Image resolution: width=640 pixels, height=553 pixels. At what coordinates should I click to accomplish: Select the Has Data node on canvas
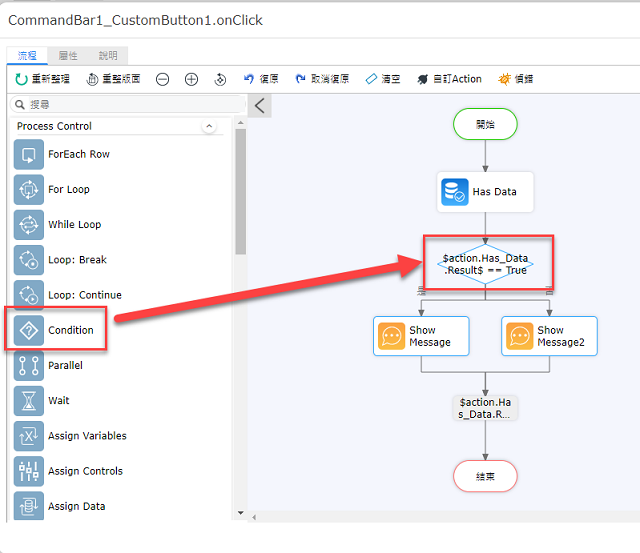click(x=485, y=192)
